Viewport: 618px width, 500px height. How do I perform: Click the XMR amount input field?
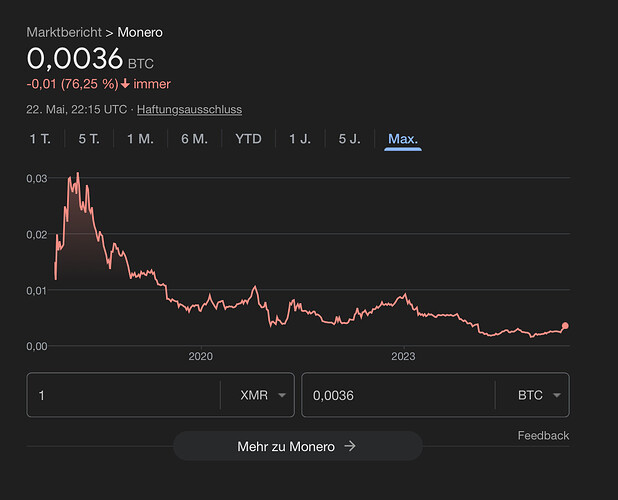coord(123,395)
